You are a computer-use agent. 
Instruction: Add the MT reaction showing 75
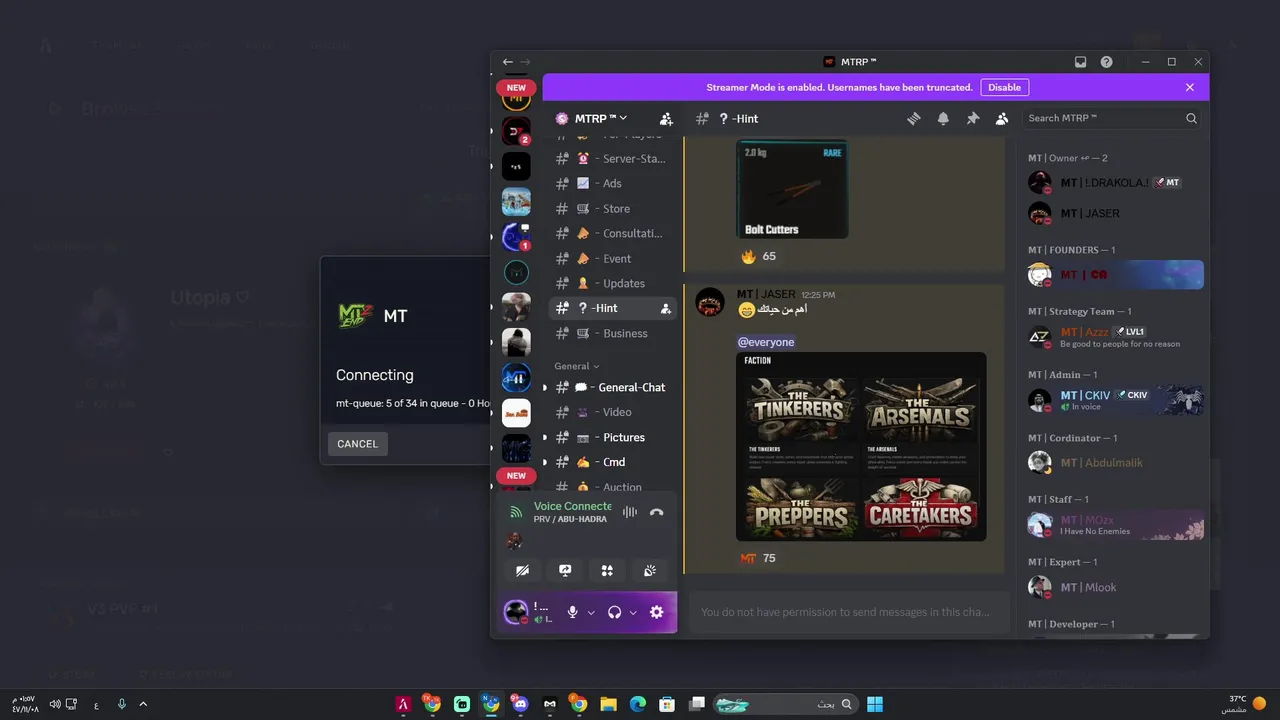[758, 558]
